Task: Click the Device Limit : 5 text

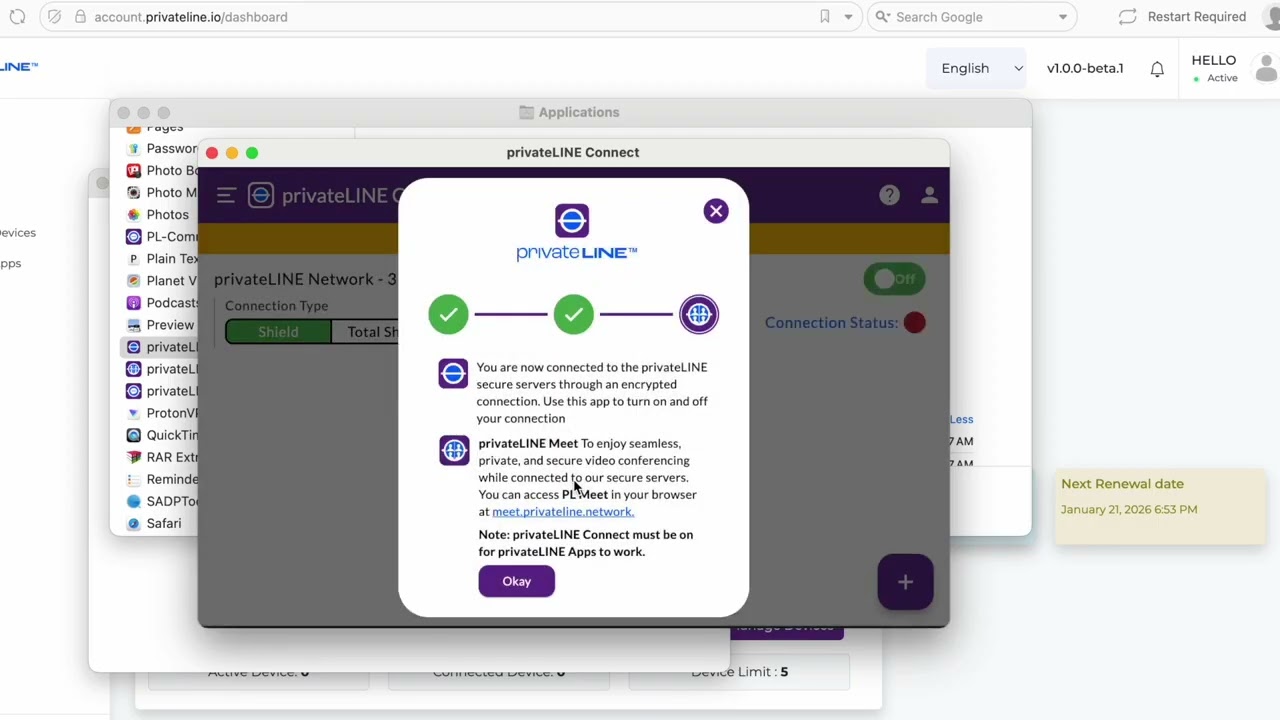Action: (x=739, y=672)
